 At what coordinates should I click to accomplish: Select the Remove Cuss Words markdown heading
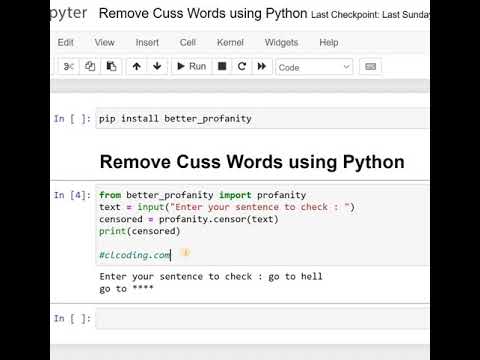[252, 162]
